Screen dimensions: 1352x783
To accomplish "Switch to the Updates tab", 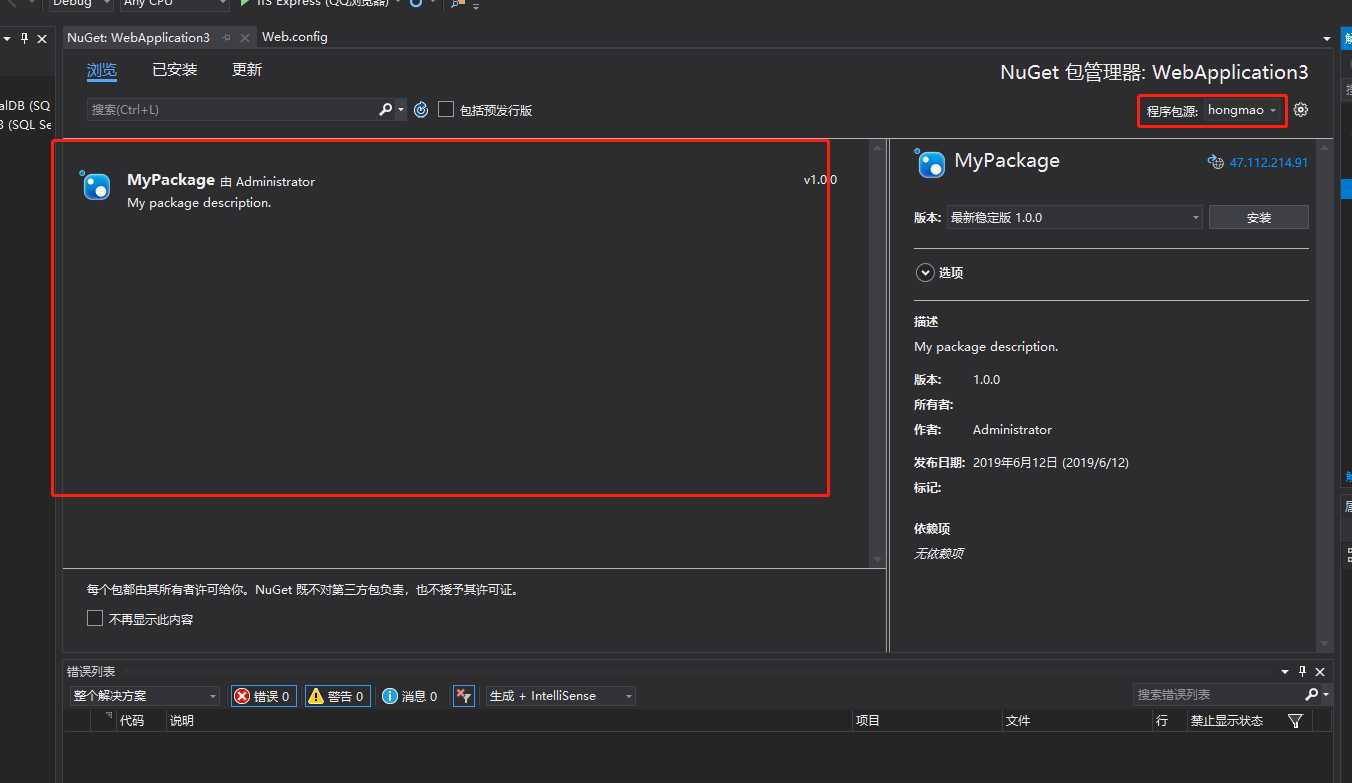I will tap(247, 70).
